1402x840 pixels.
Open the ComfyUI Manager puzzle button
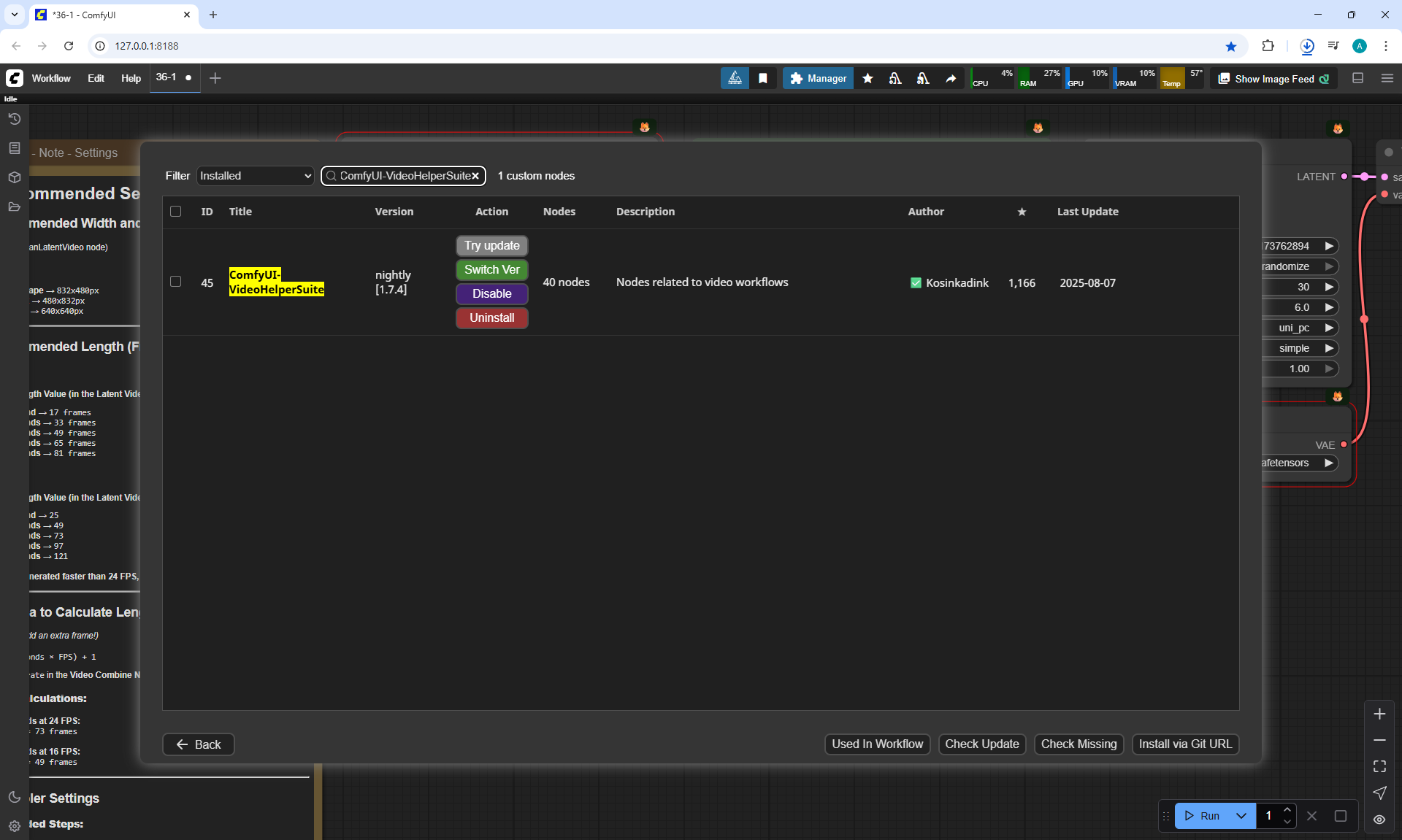tap(818, 78)
